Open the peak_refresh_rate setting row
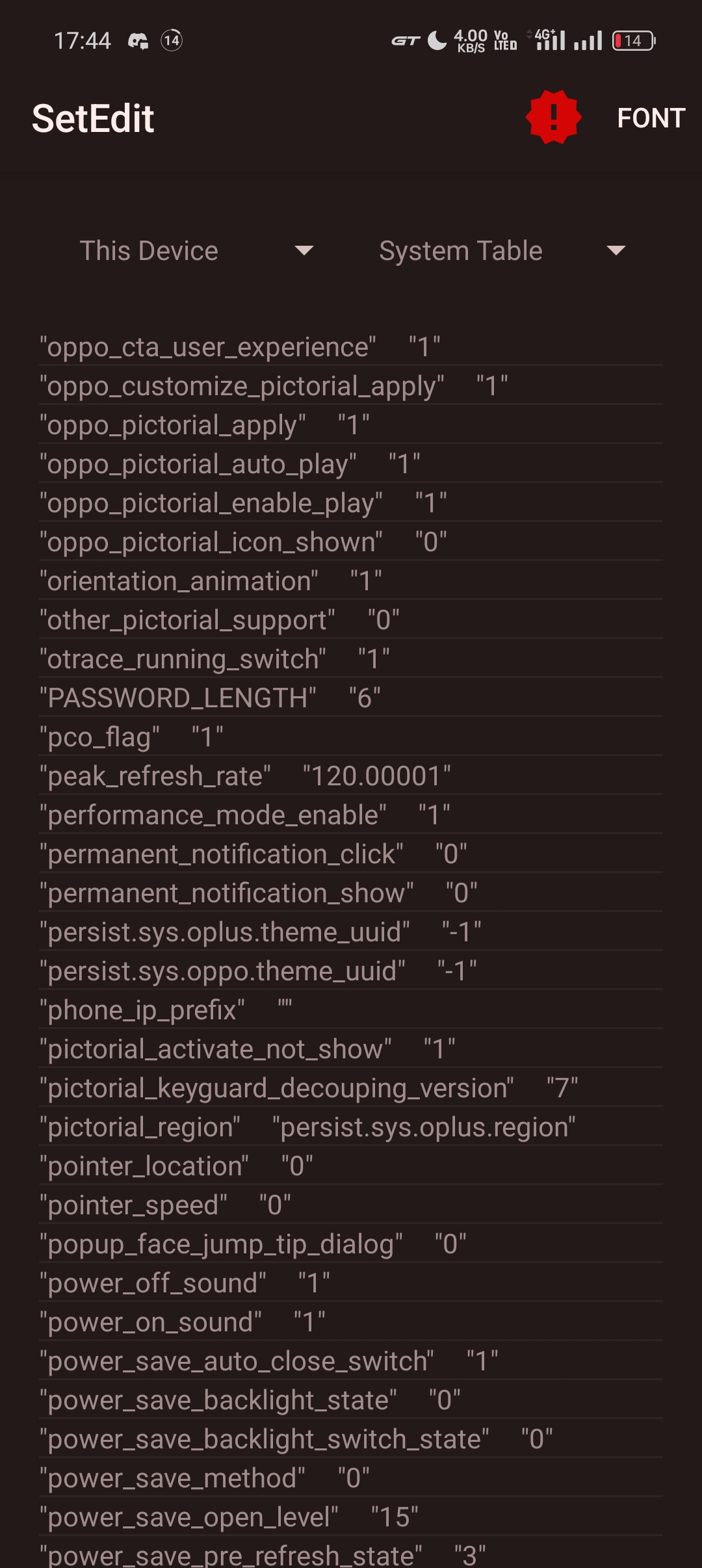This screenshot has width=702, height=1568. 351,776
